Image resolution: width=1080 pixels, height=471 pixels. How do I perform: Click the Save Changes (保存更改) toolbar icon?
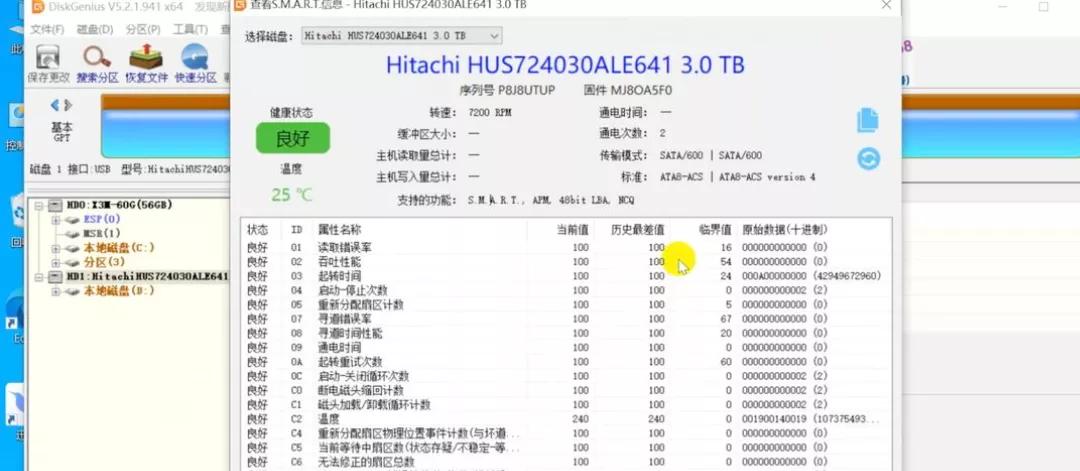pos(48,58)
